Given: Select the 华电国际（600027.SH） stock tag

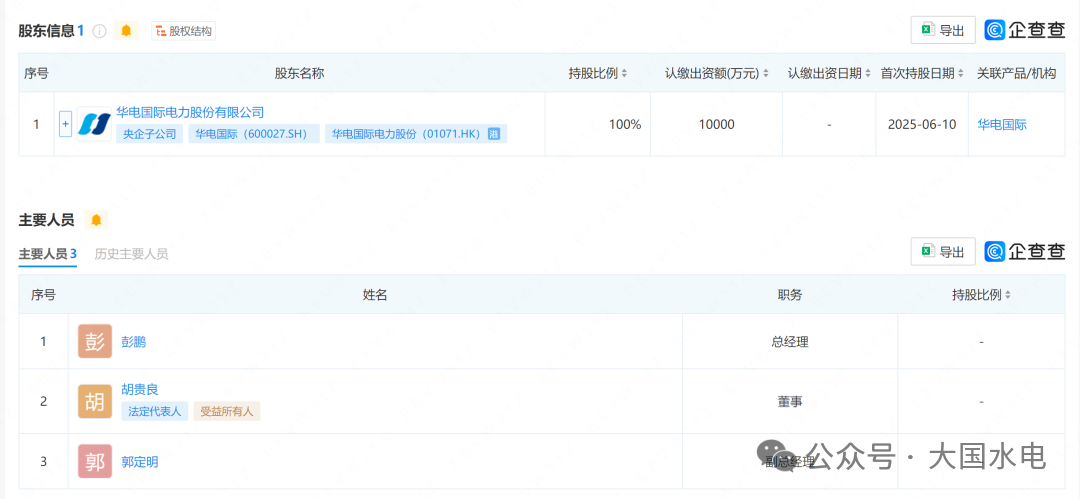Looking at the screenshot, I should (253, 134).
